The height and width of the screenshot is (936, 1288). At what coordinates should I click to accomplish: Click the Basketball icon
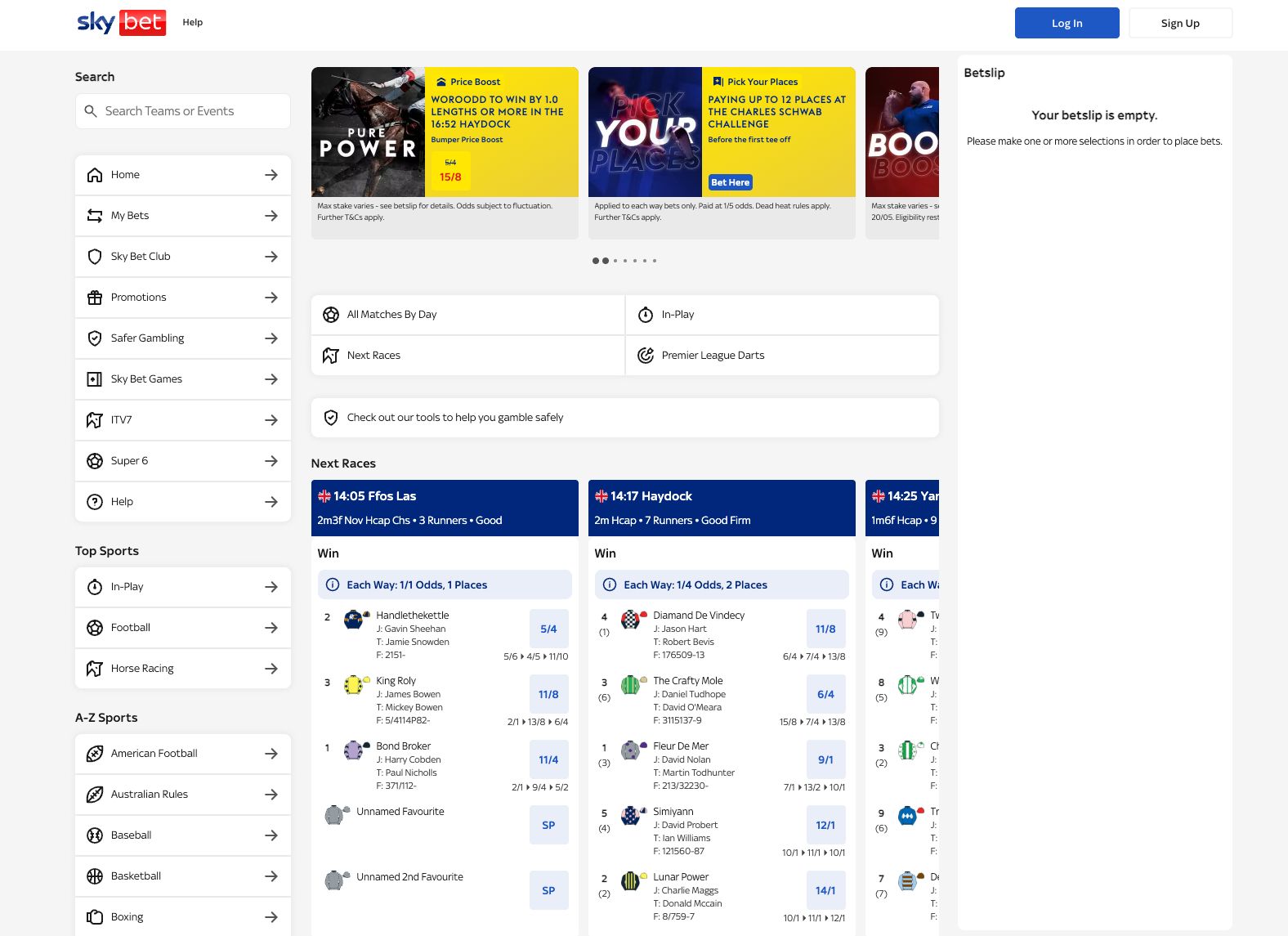coord(95,876)
